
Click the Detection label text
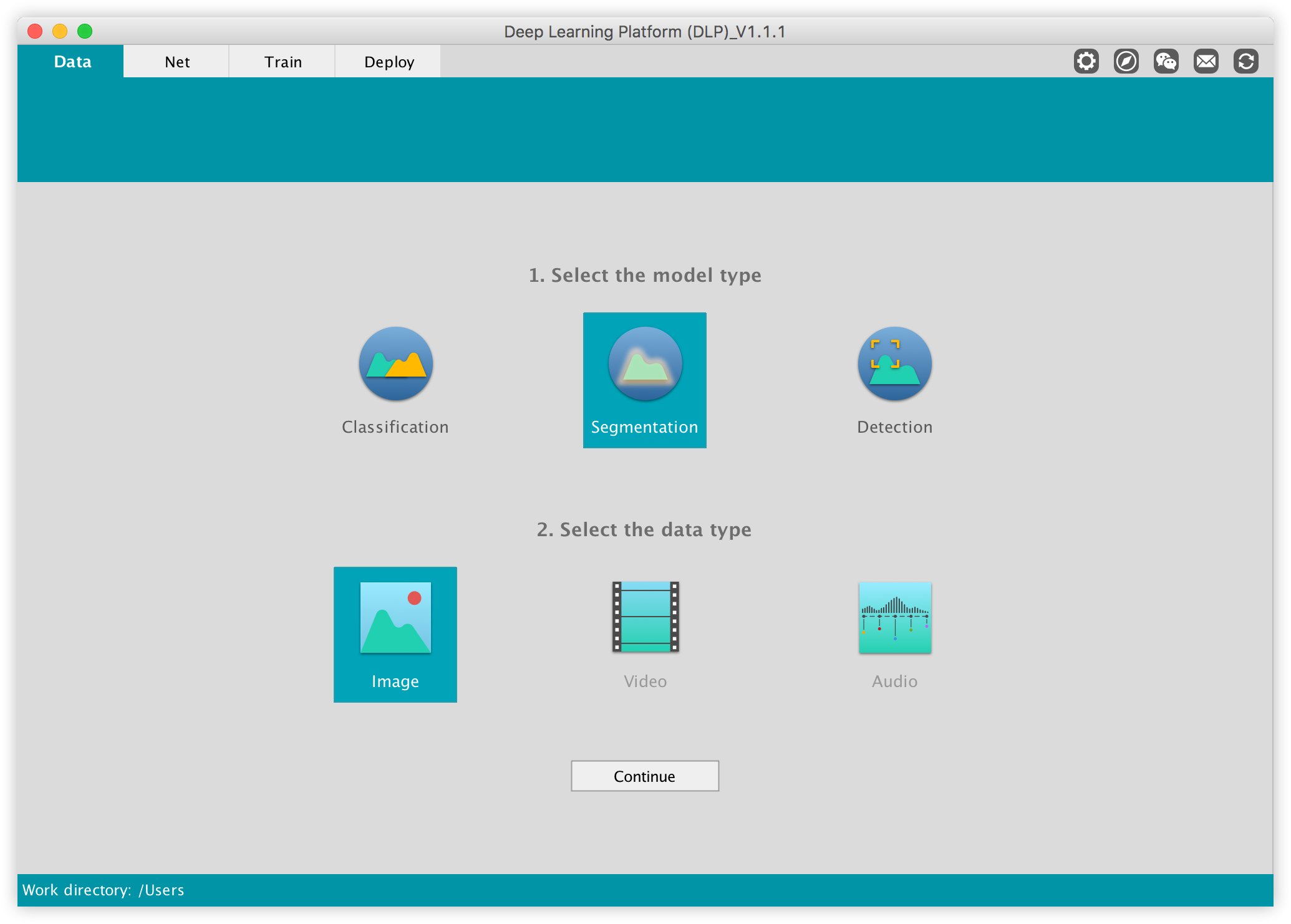click(894, 427)
